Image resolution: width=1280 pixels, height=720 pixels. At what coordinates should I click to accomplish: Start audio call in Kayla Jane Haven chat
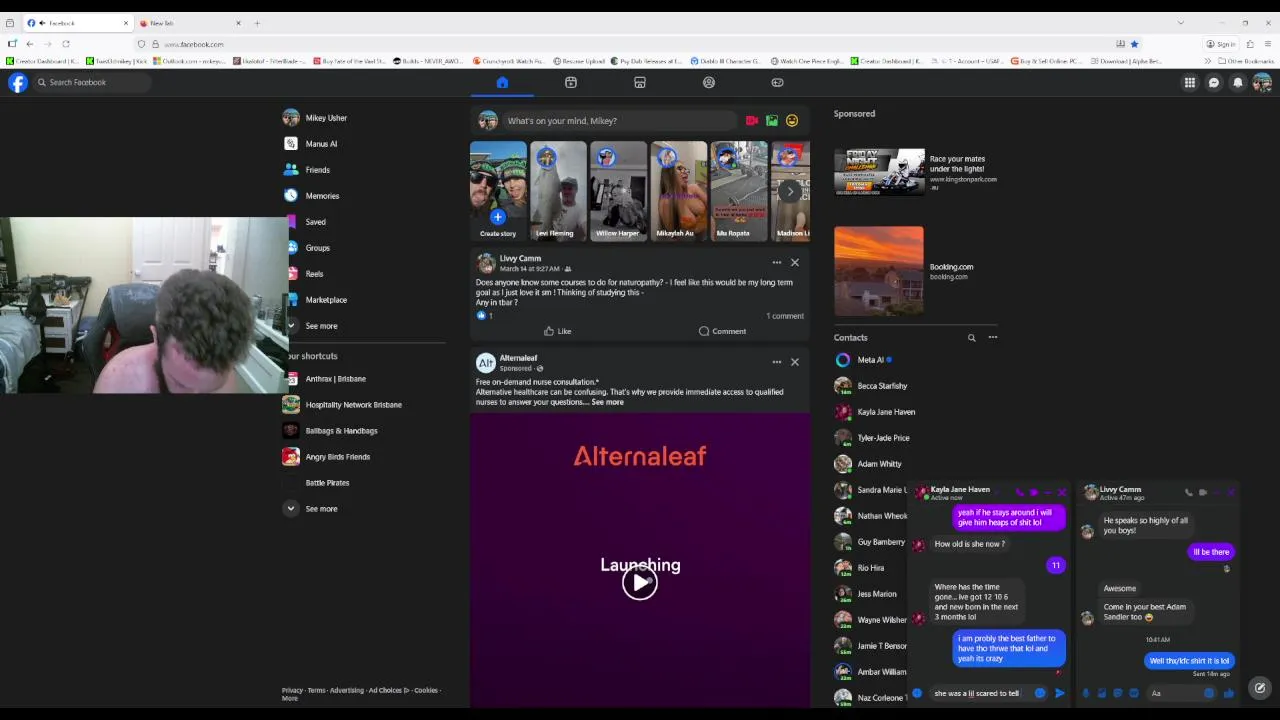tap(1019, 492)
